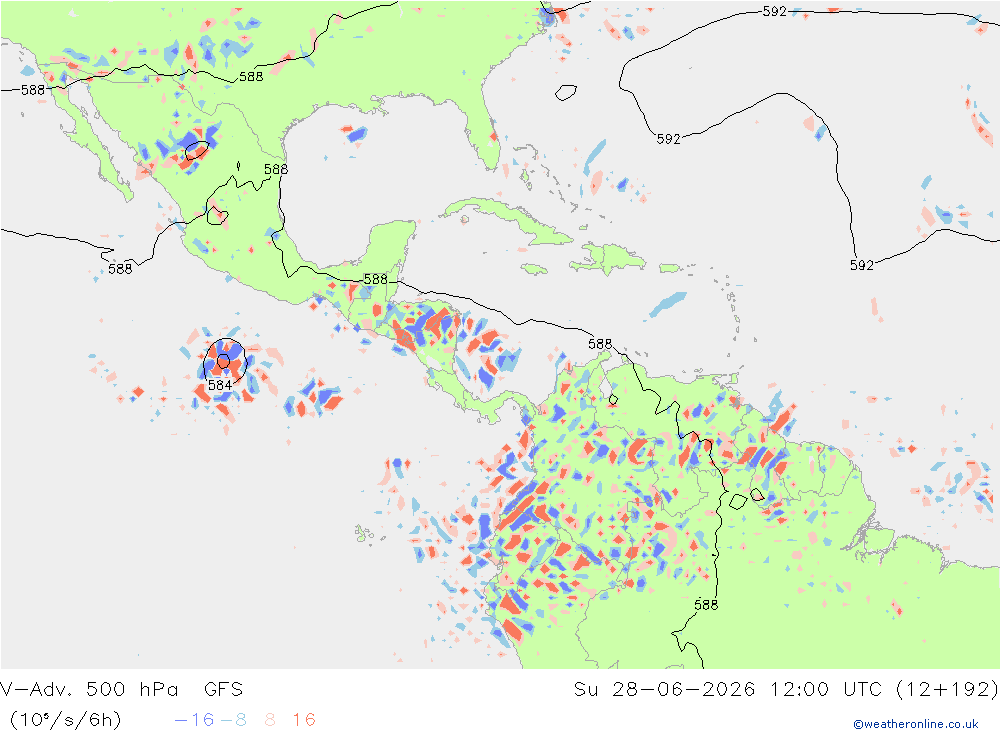Click the 16 legend value
The height and width of the screenshot is (733, 1000).
304,720
